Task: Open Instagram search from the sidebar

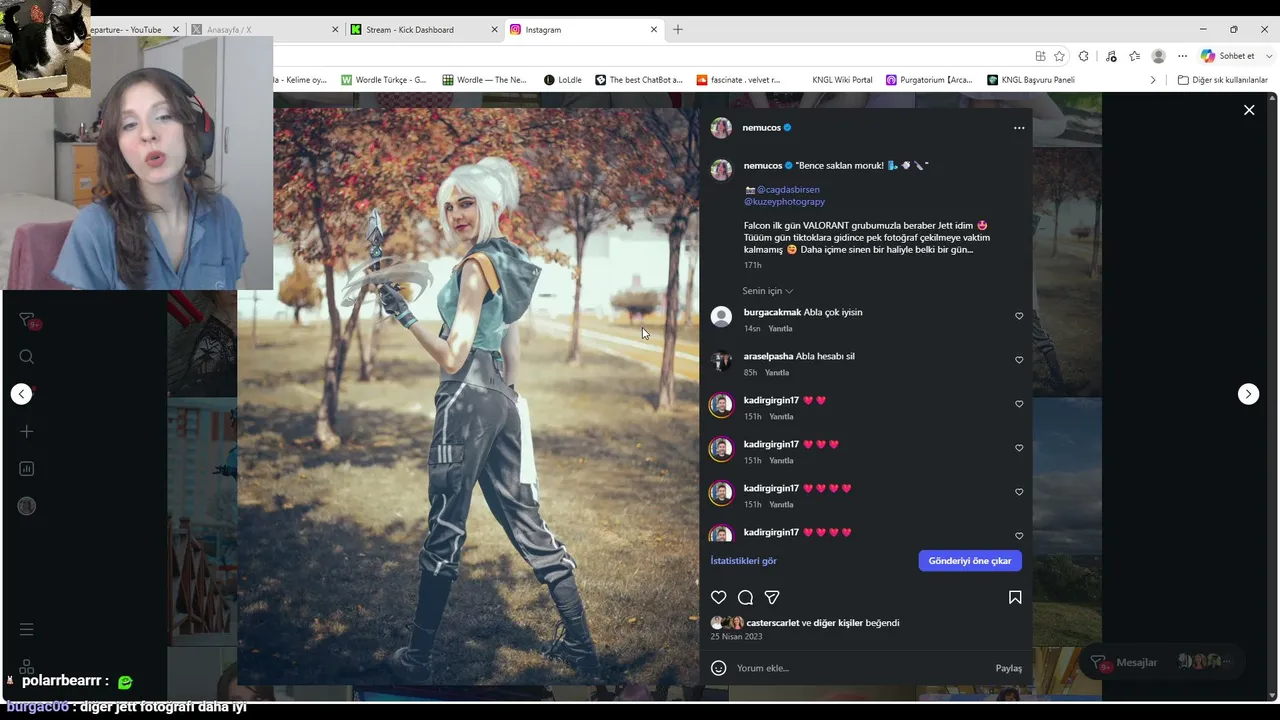Action: click(27, 357)
